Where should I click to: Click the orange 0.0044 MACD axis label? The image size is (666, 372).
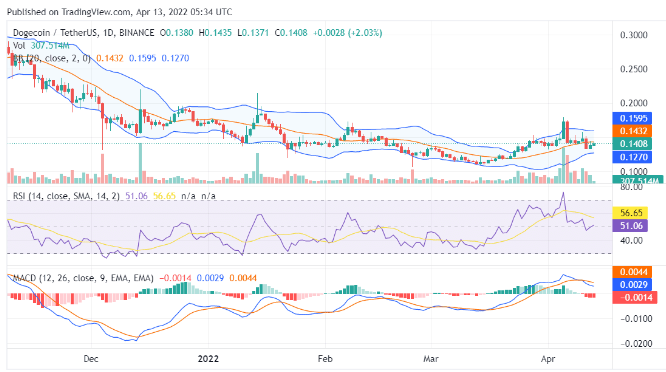click(x=632, y=272)
